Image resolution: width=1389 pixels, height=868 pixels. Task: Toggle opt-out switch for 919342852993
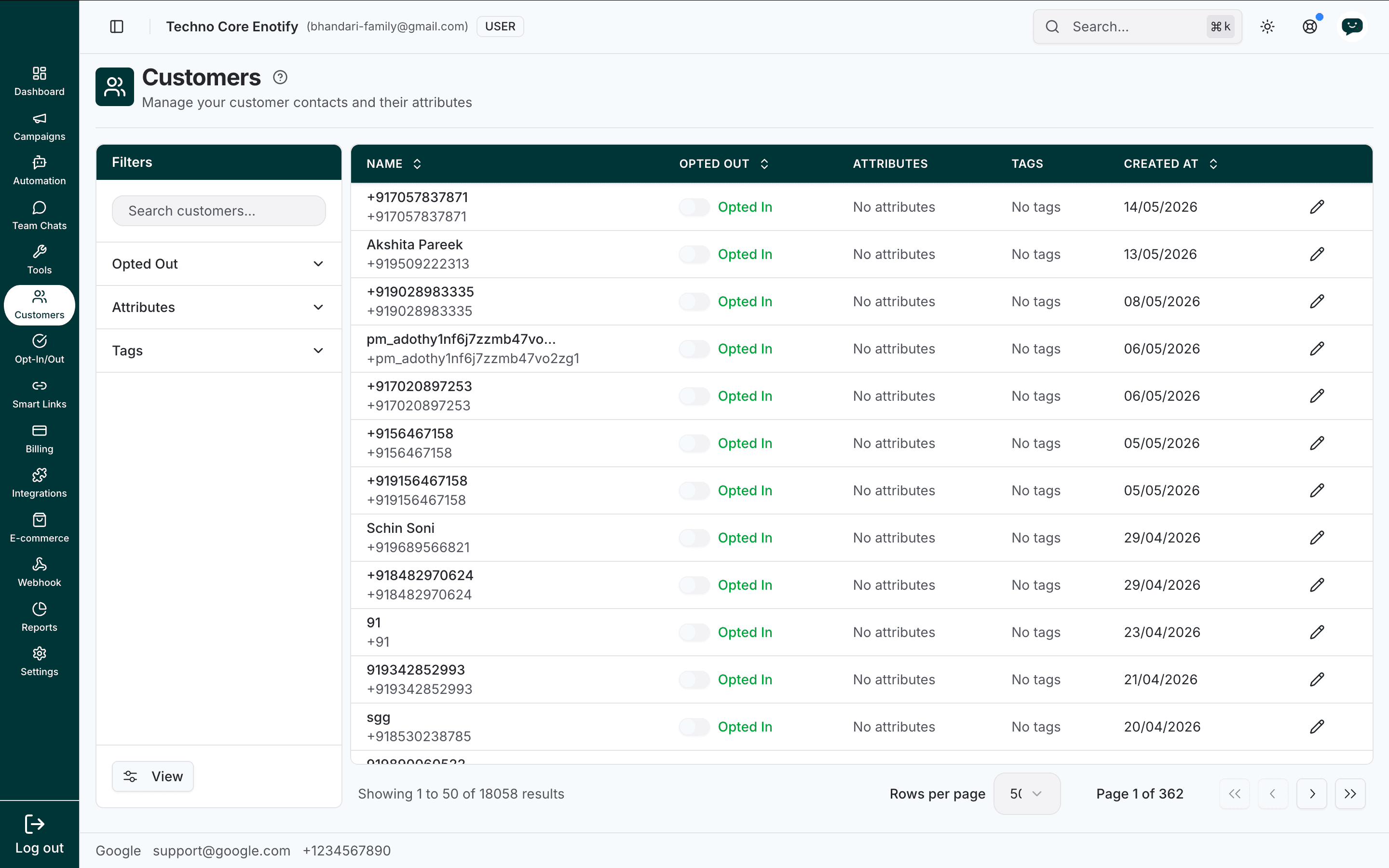point(694,679)
